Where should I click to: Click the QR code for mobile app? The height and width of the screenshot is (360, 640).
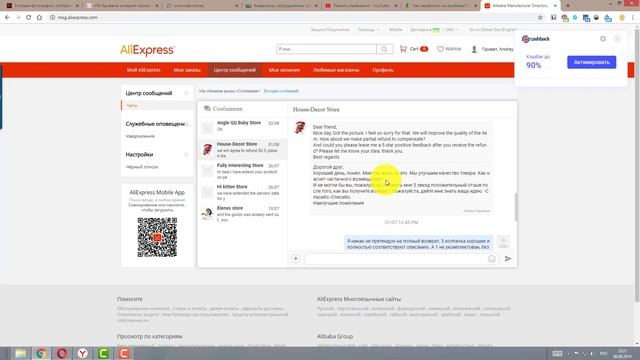pyautogui.click(x=157, y=237)
